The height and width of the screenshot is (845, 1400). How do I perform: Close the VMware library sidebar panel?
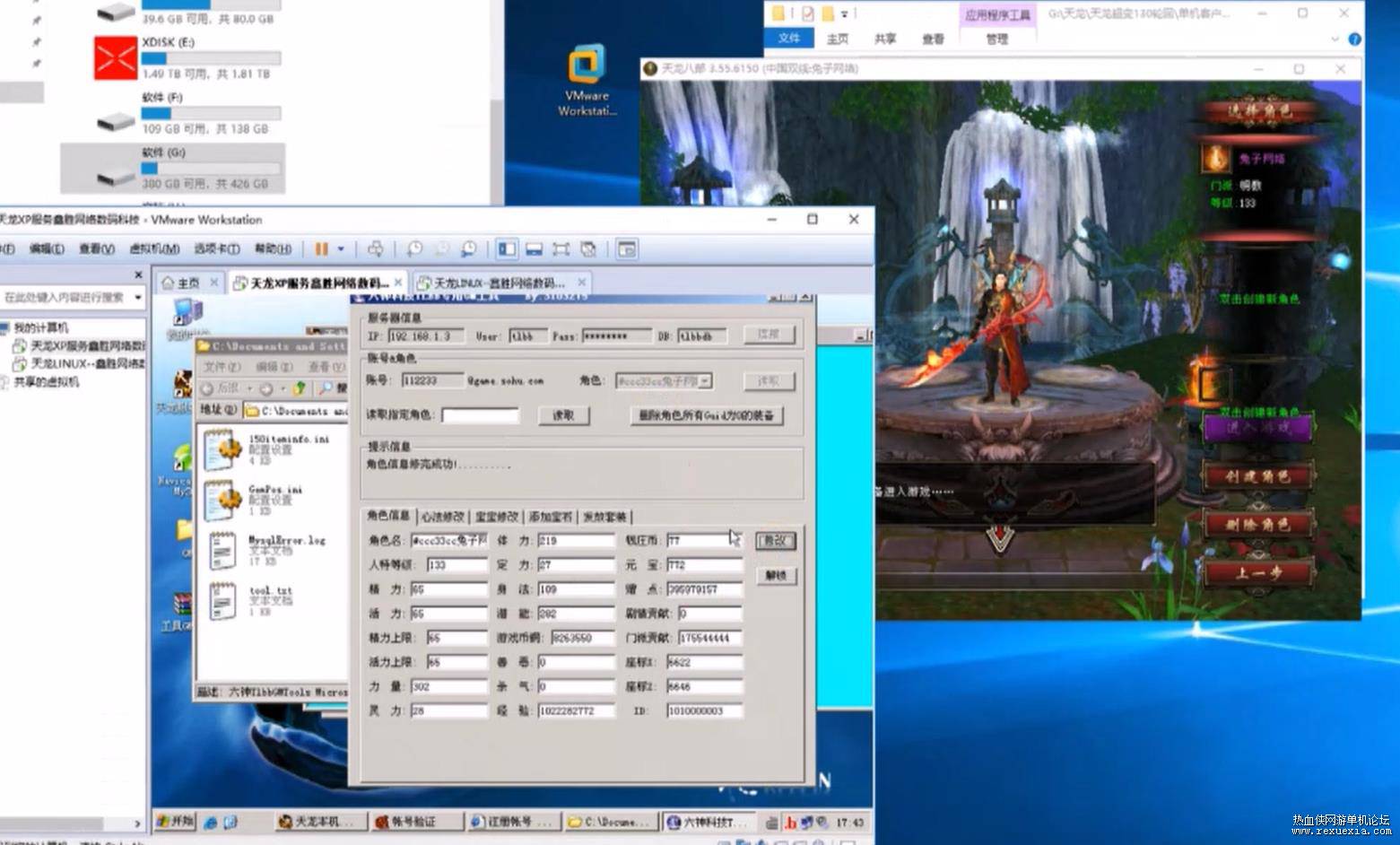[x=138, y=274]
